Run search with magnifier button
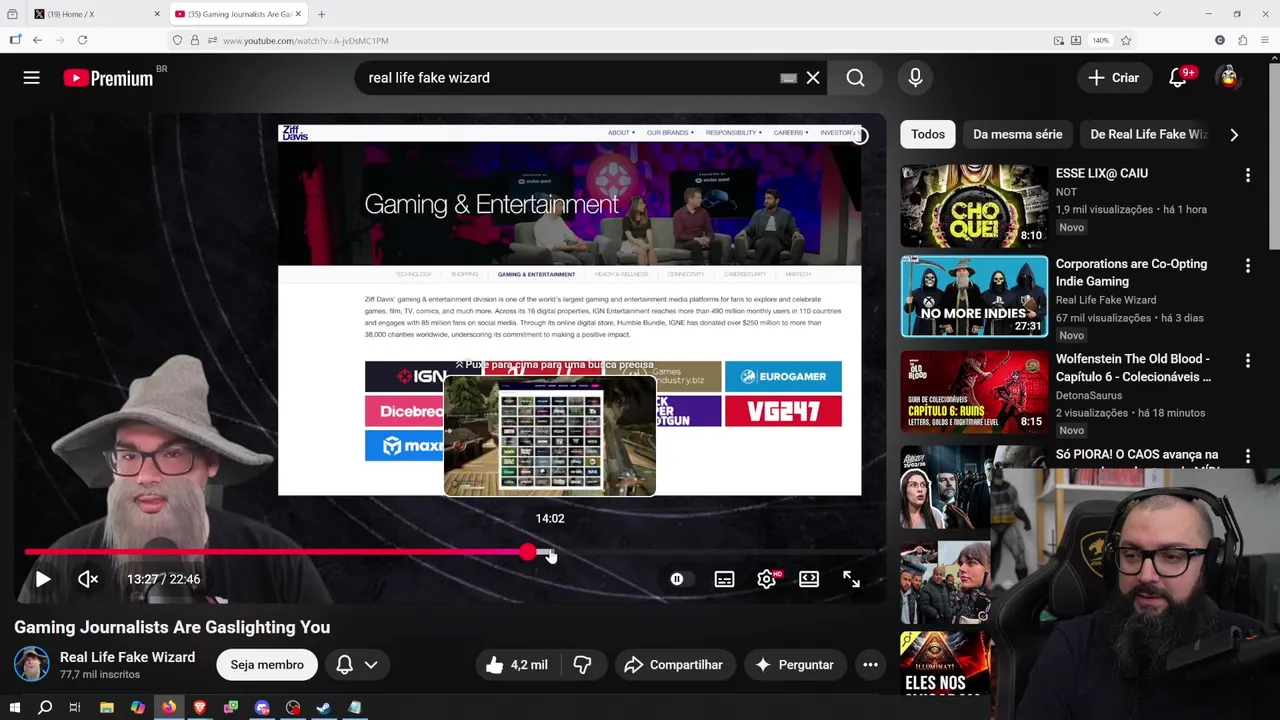The image size is (1280, 720). pyautogui.click(x=856, y=78)
